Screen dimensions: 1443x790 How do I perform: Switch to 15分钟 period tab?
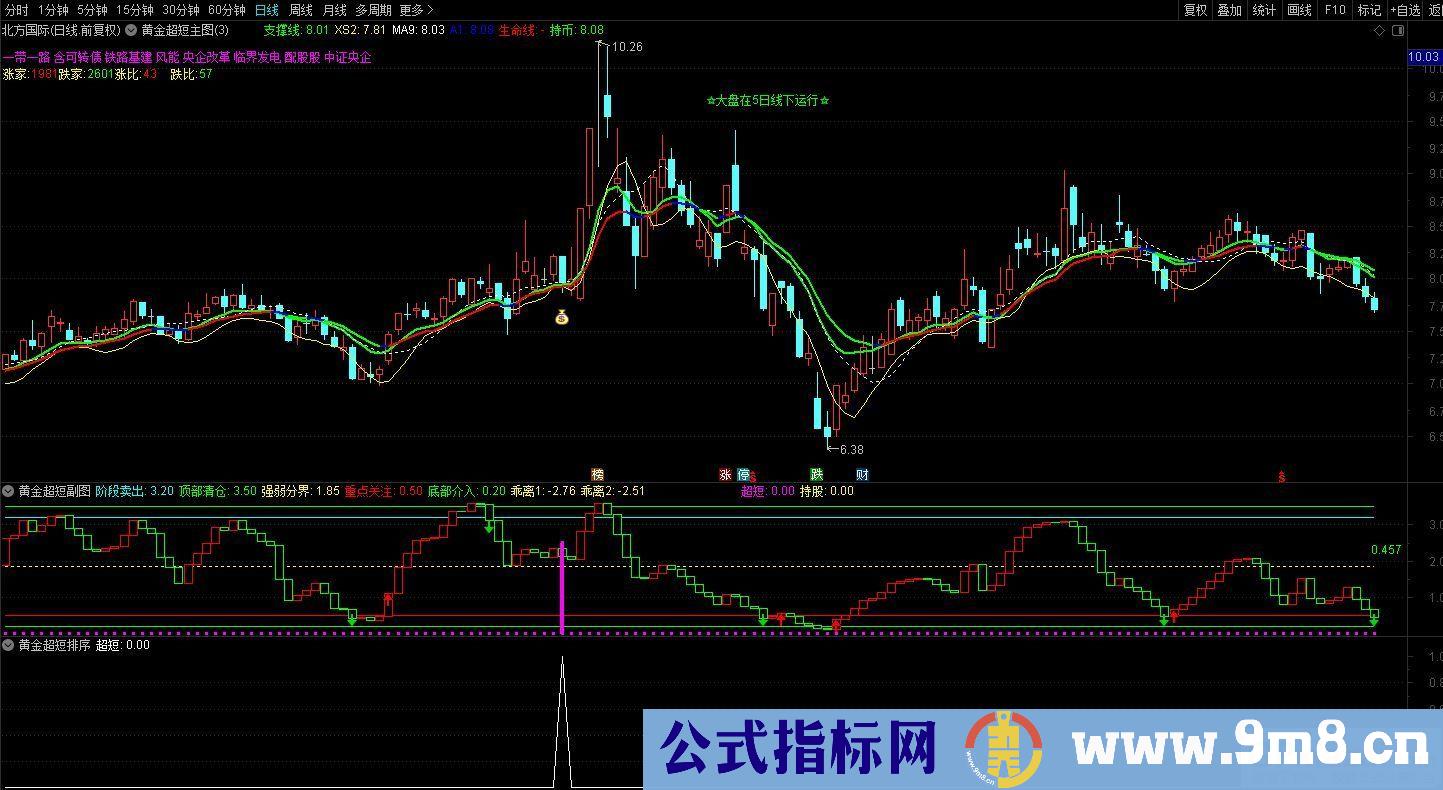point(134,10)
